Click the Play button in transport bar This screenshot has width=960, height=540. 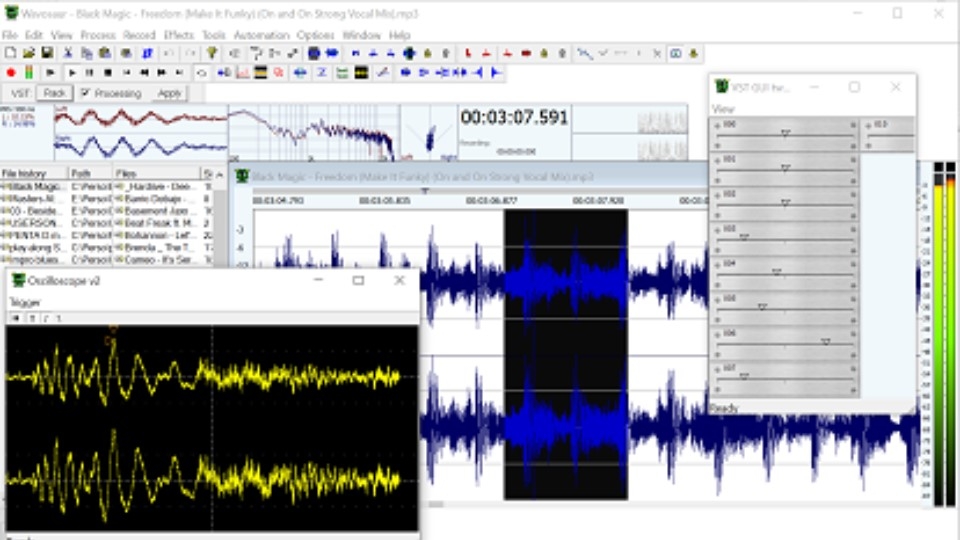(x=72, y=73)
